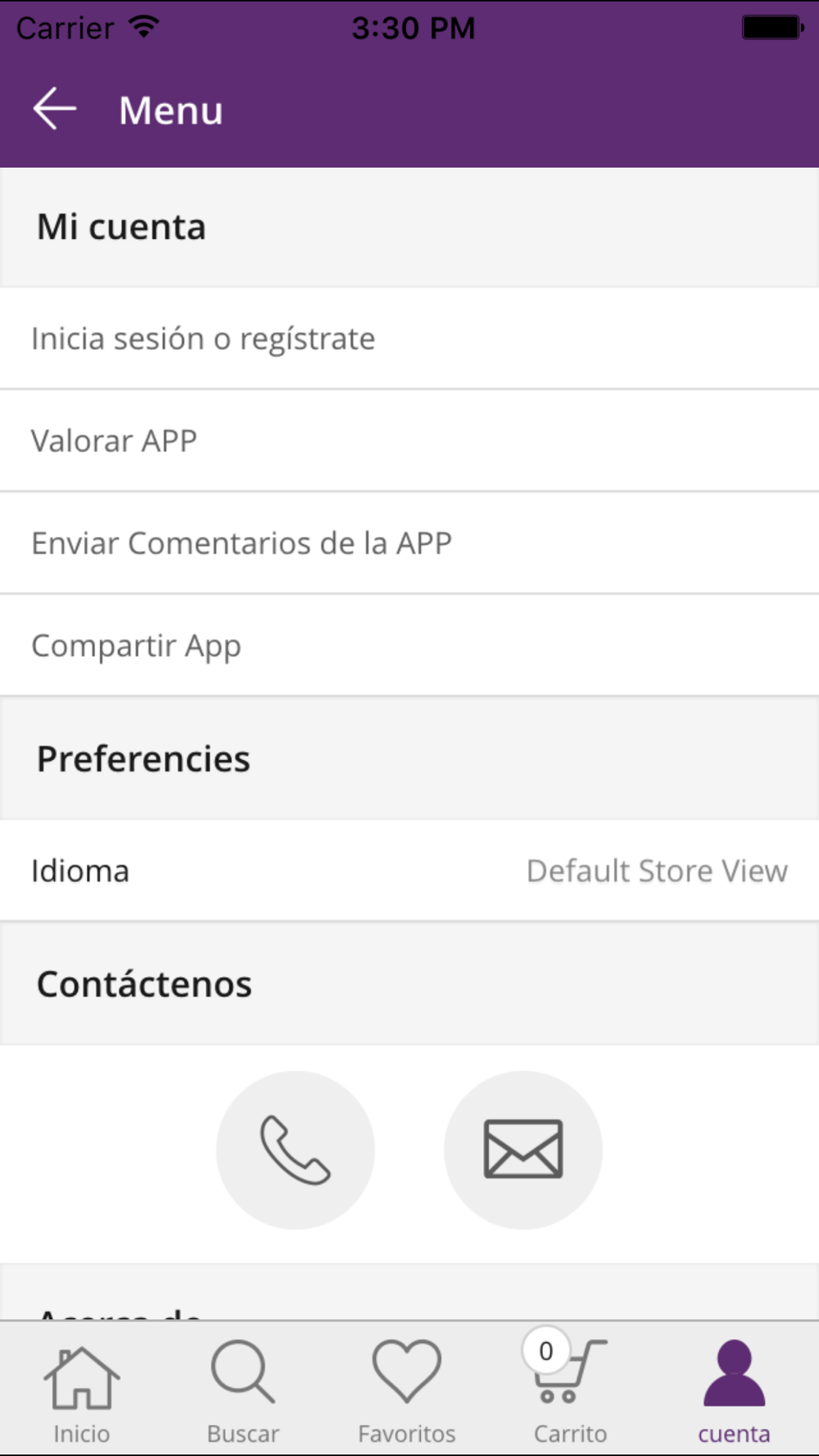Tap the email envelope contact icon
The width and height of the screenshot is (819, 1456).
pos(523,1150)
